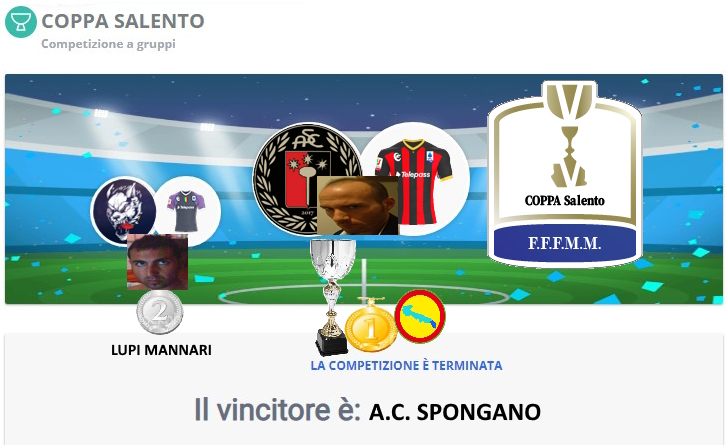Image resolution: width=726 pixels, height=445 pixels.
Task: Open the COPPA Salento shield logo
Action: pyautogui.click(x=565, y=174)
